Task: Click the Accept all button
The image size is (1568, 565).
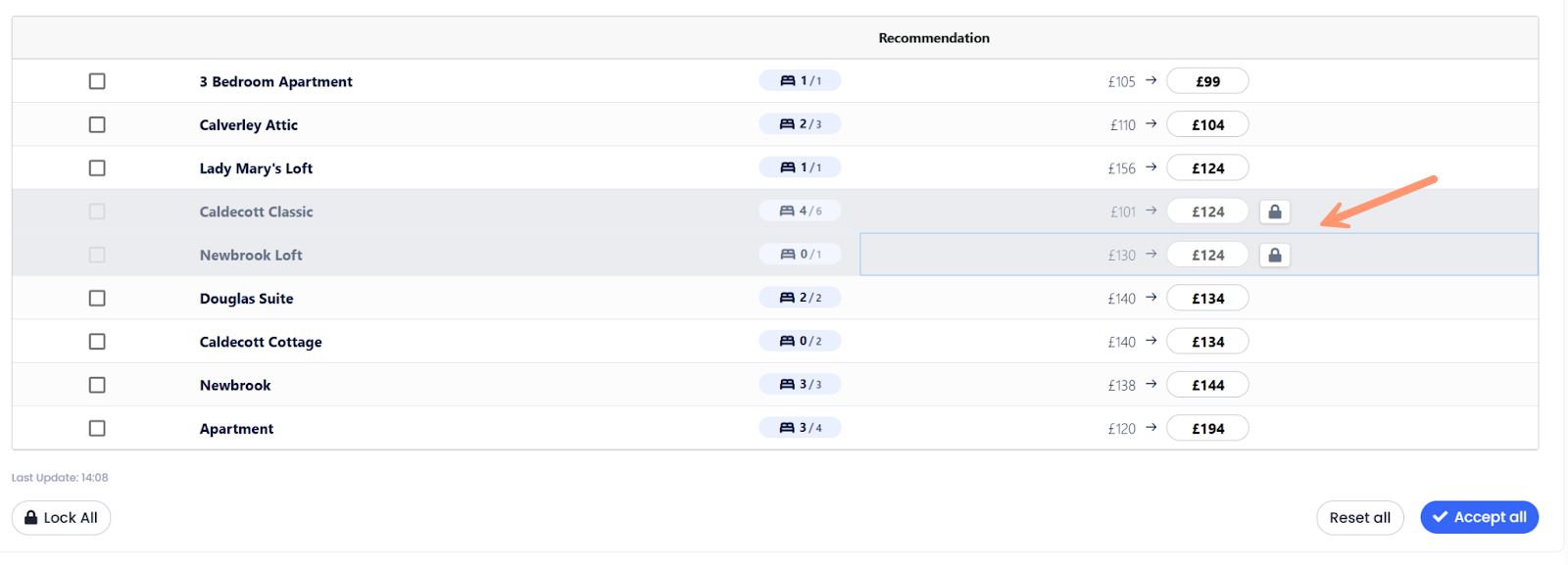Action: pos(1479,517)
